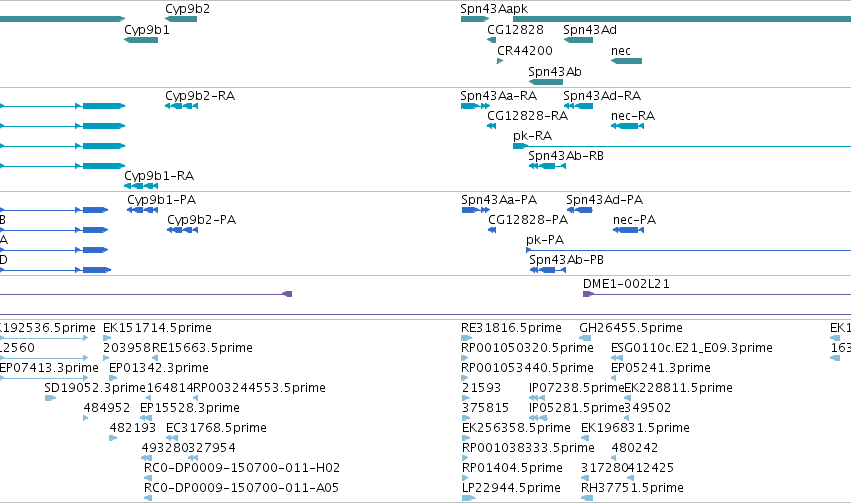The width and height of the screenshot is (851, 503).
Task: Select the DME1-002L21 clone start glyph
Action: point(588,294)
